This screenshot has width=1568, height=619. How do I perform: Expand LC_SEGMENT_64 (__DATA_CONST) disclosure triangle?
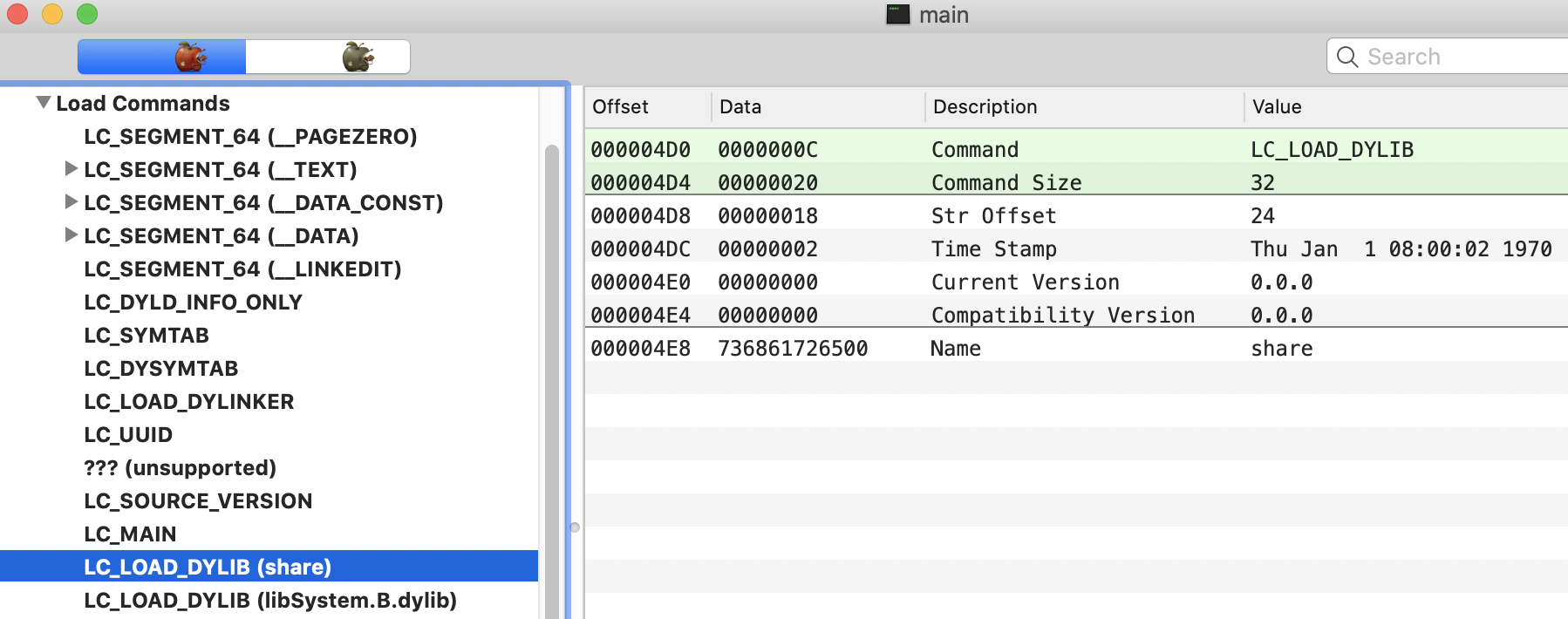pos(72,202)
